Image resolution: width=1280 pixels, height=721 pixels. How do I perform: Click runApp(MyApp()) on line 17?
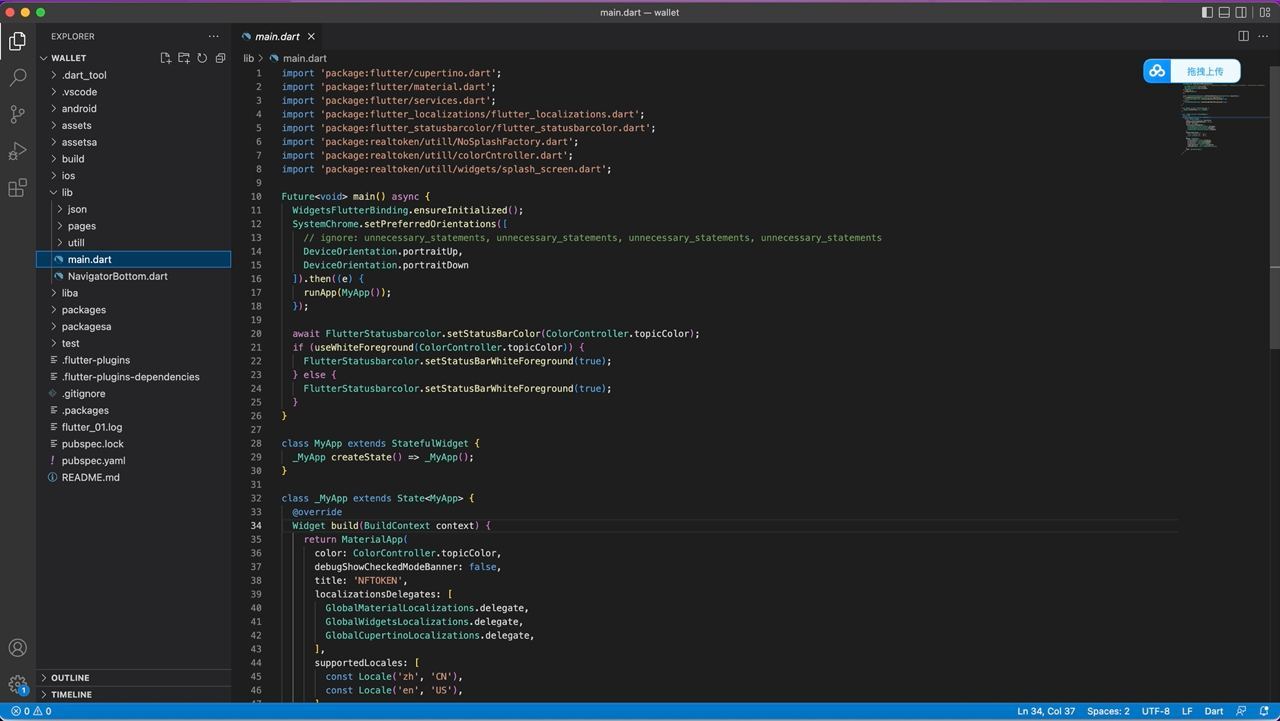pos(345,293)
